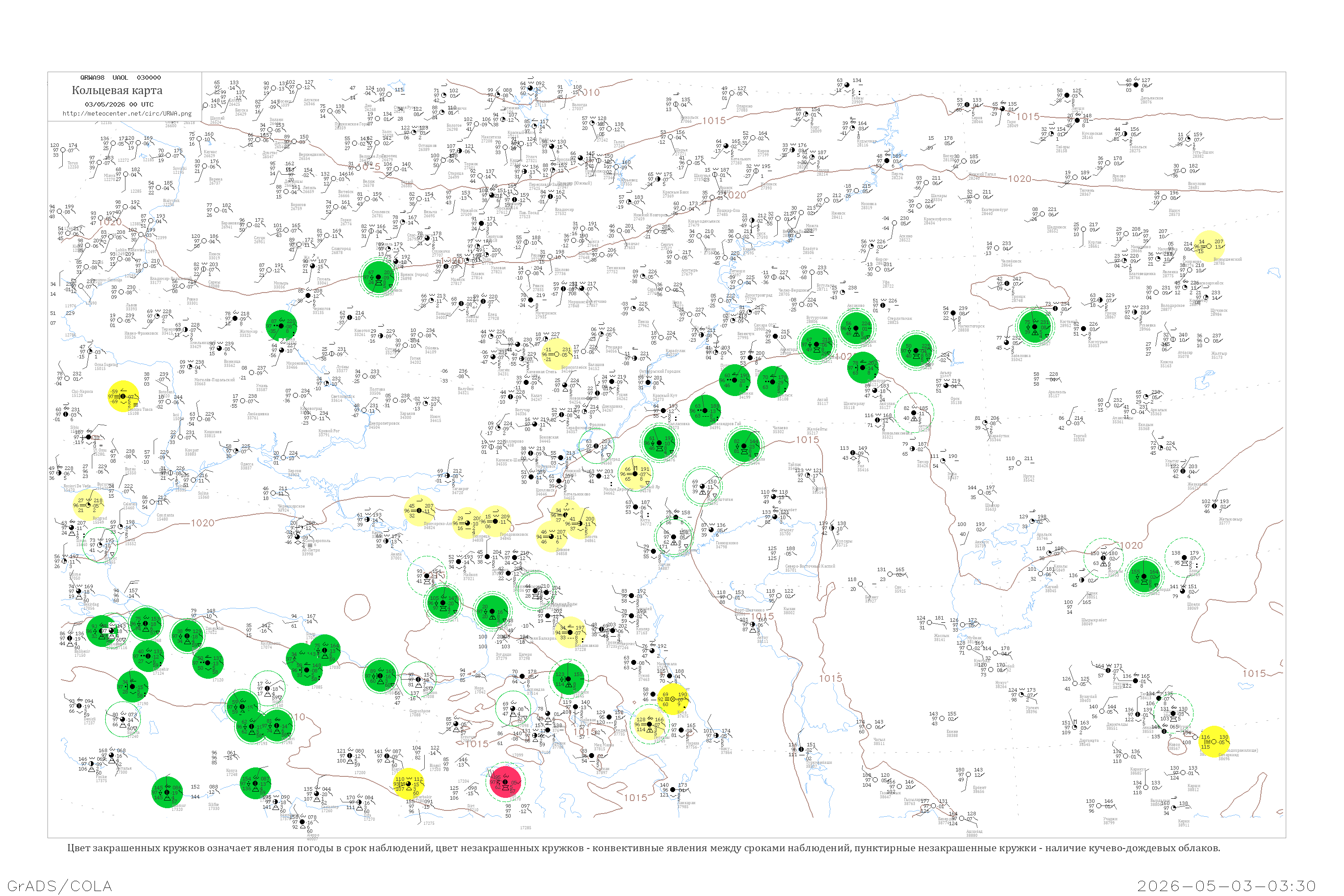This screenshot has height=896, width=1344.
Task: Select the Навои 38567 station label
Action: coord(1174,746)
